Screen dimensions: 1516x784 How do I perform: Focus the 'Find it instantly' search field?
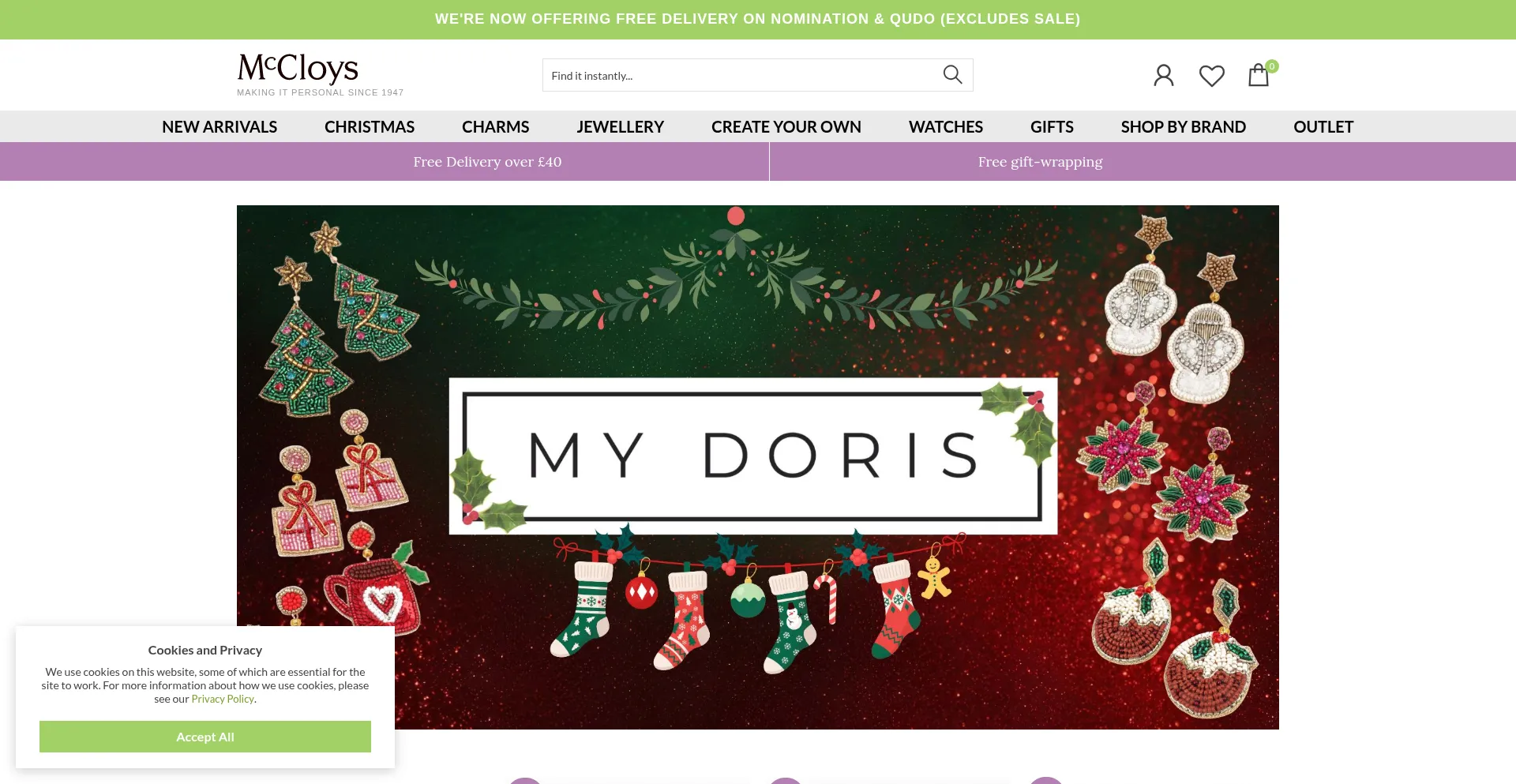tap(740, 75)
